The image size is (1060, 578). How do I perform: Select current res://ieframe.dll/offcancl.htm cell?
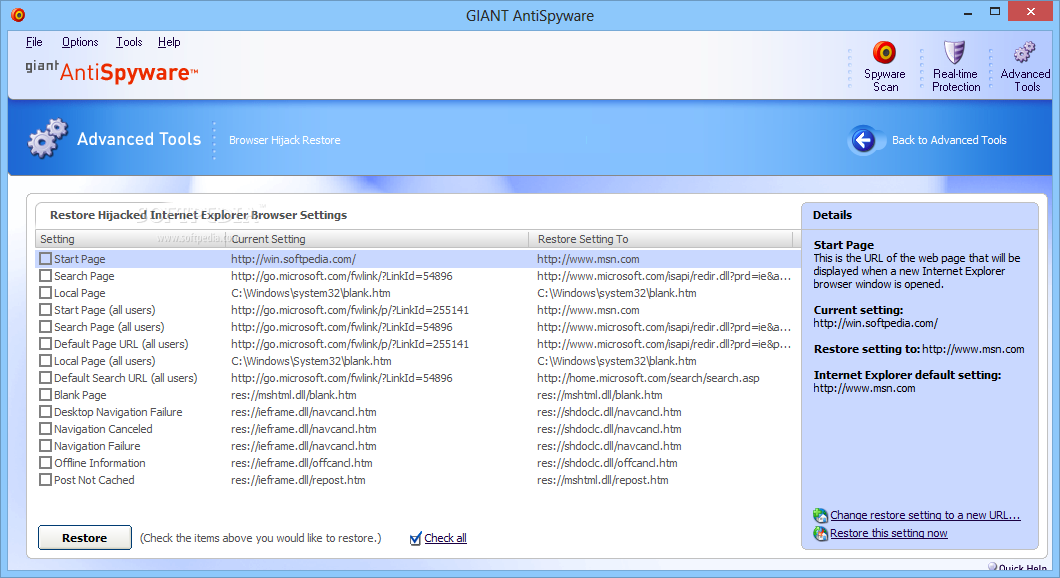click(x=302, y=463)
